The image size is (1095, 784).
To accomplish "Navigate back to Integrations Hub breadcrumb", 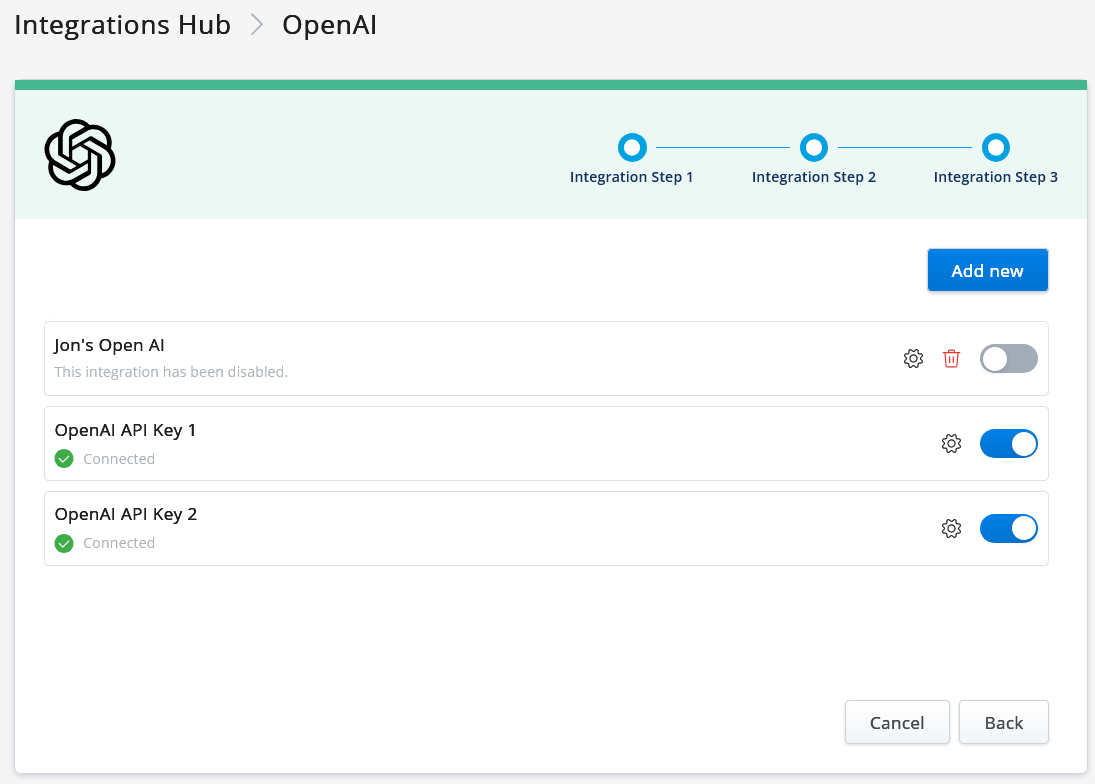I will pyautogui.click(x=122, y=24).
